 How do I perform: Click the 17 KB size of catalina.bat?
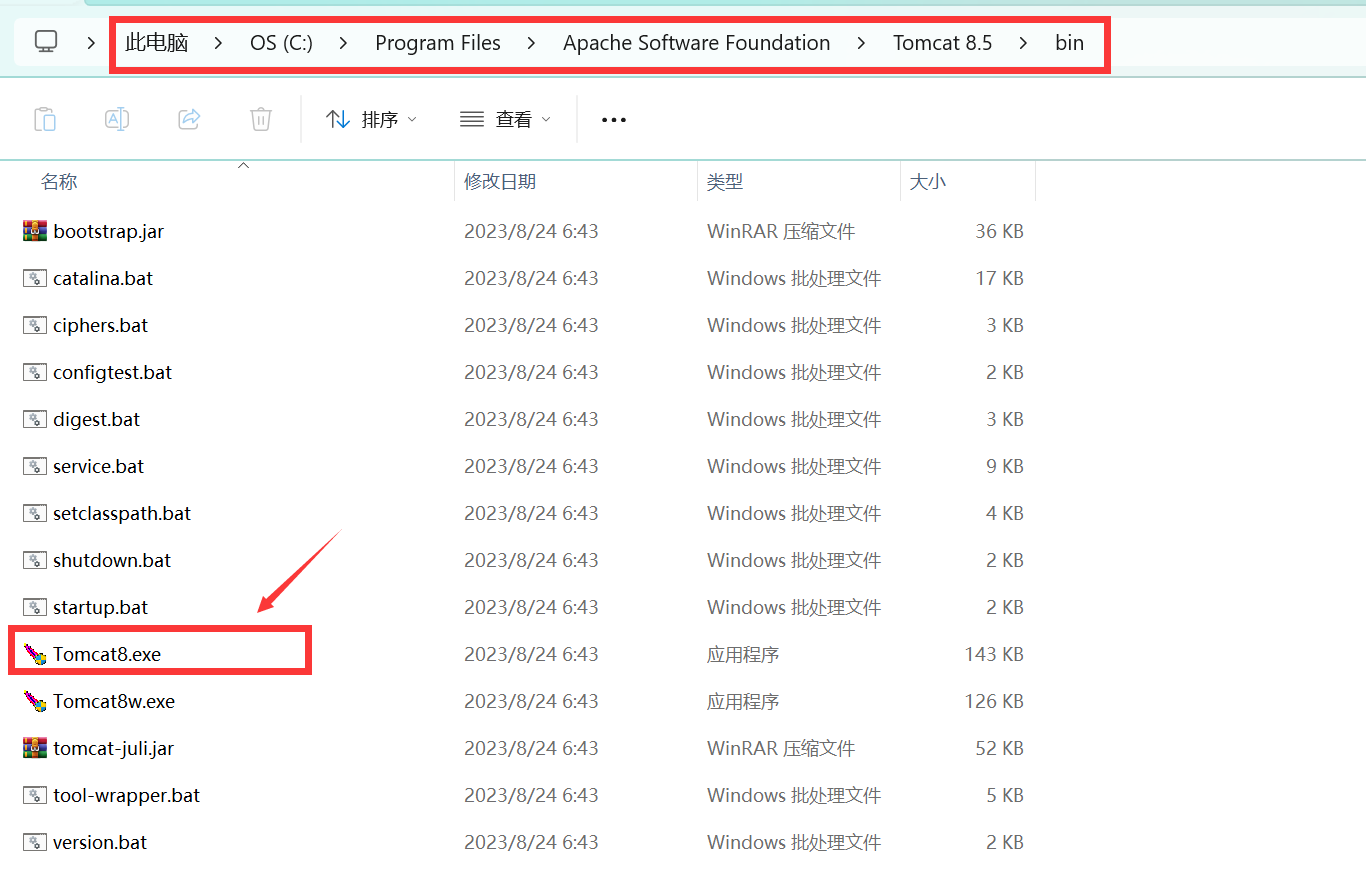(x=999, y=278)
